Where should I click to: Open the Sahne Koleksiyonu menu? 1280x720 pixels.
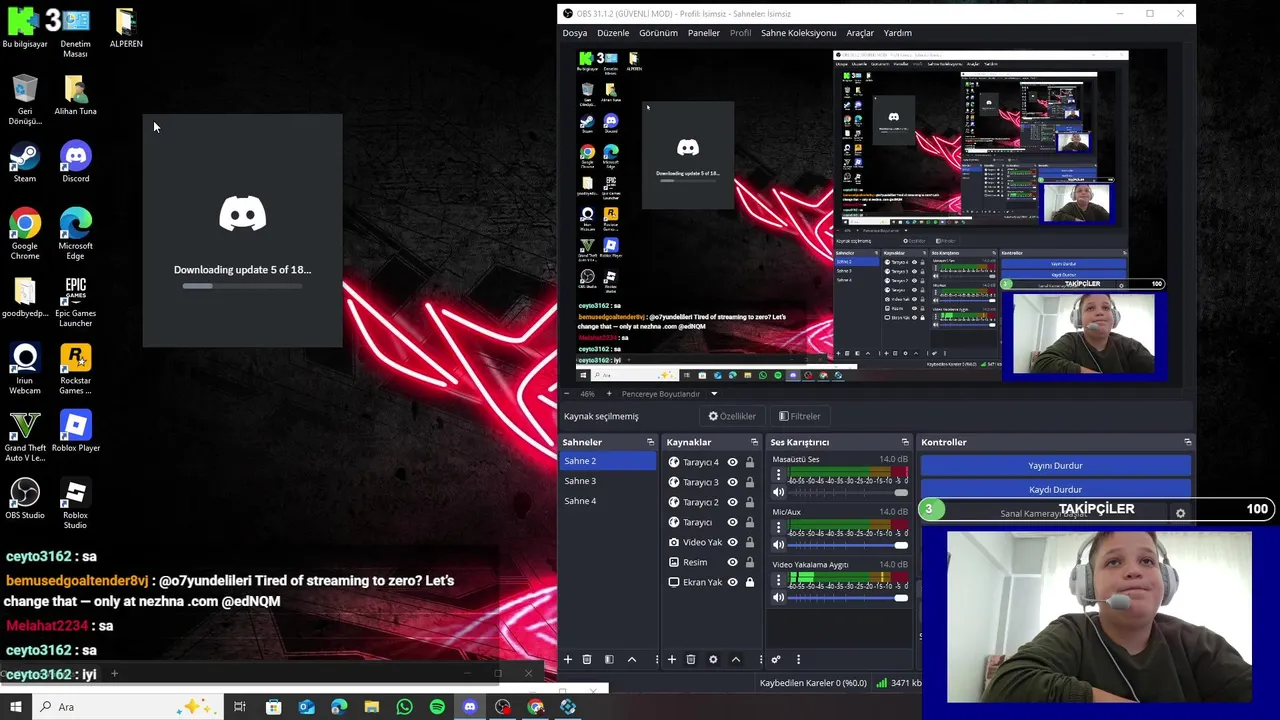[x=798, y=33]
